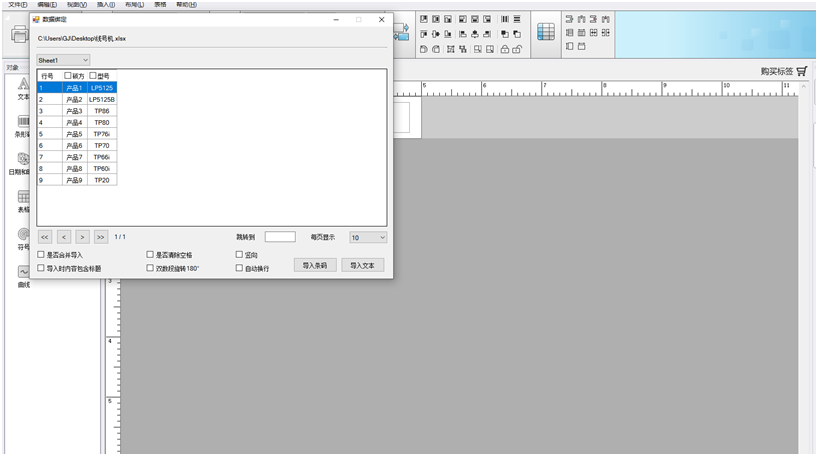Tick the 型号 column header checkbox
This screenshot has width=818, height=456.
tap(93, 76)
